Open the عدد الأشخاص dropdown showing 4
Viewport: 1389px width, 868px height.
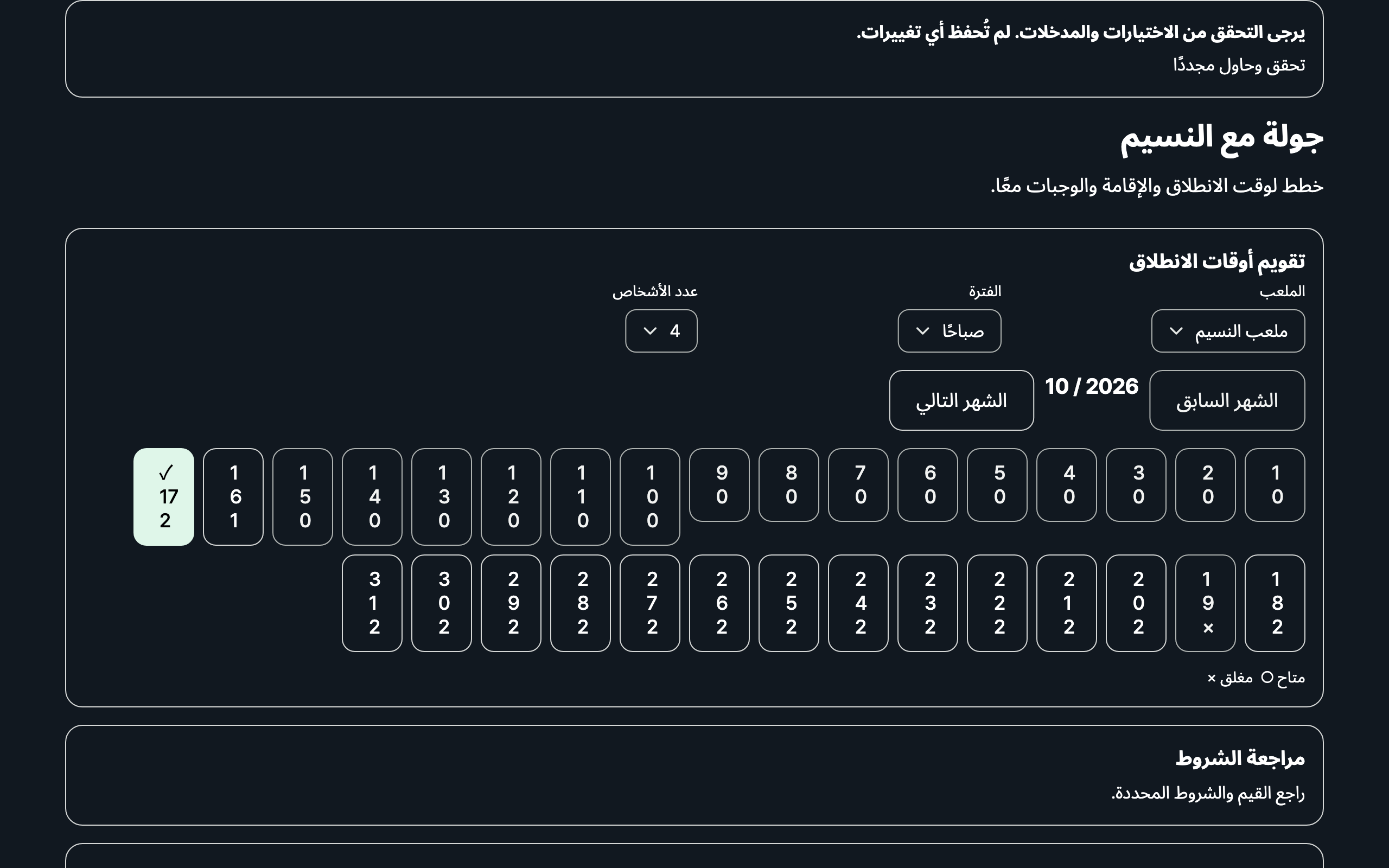click(x=661, y=331)
